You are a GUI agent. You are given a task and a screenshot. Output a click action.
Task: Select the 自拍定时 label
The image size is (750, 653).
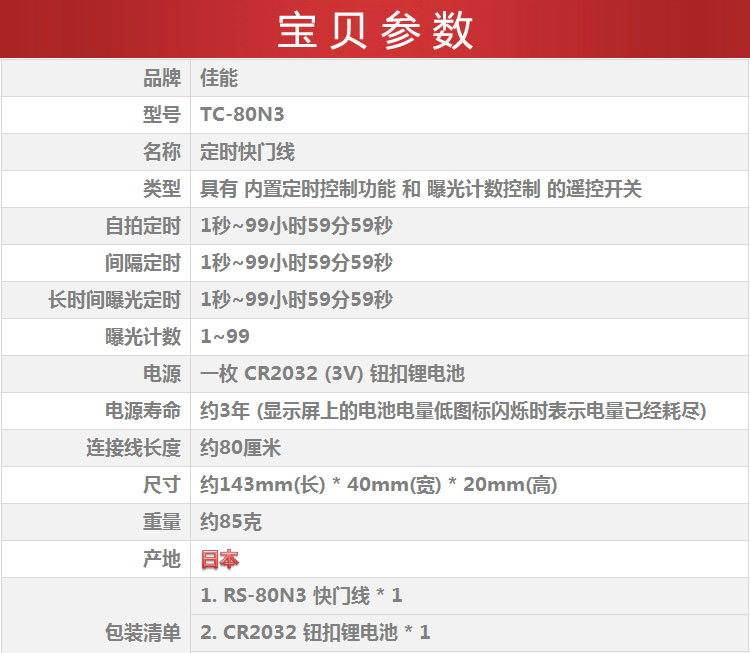(x=143, y=226)
